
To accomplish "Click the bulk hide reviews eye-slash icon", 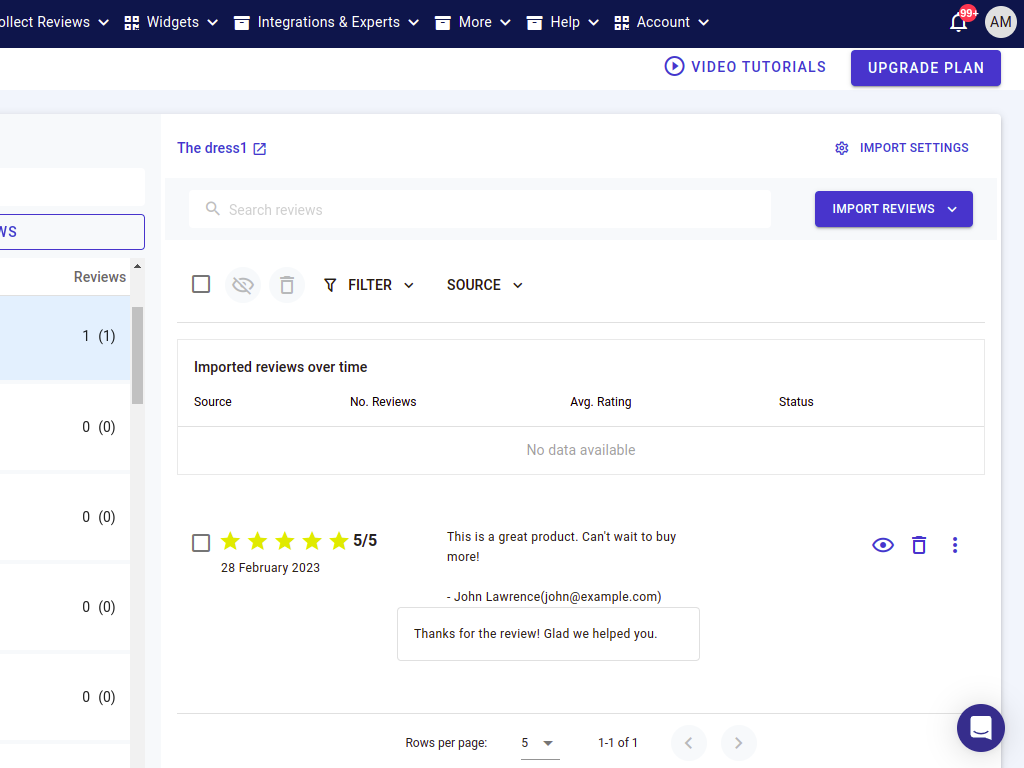I will coord(243,285).
